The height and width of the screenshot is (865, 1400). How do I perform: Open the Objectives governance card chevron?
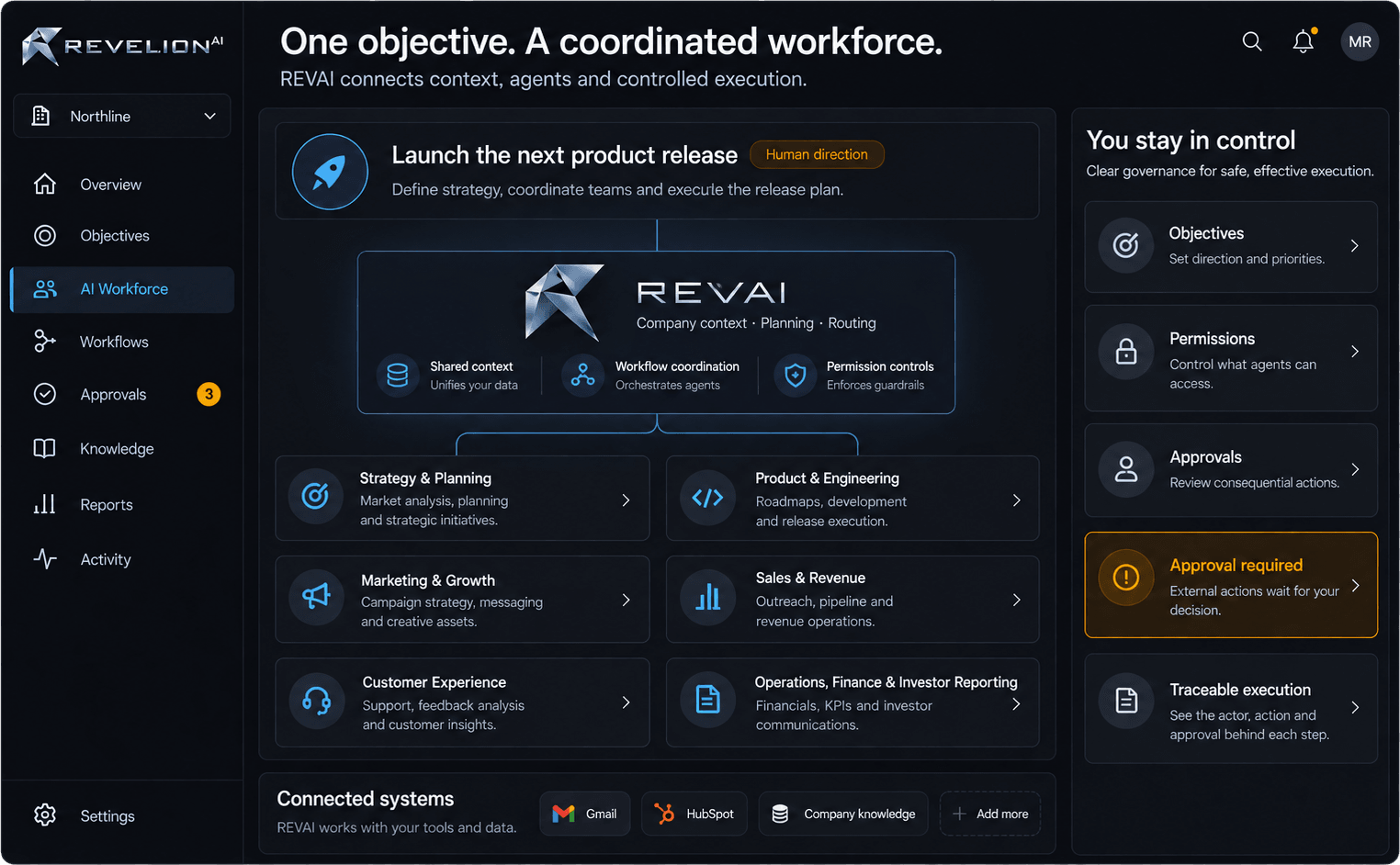click(x=1355, y=246)
